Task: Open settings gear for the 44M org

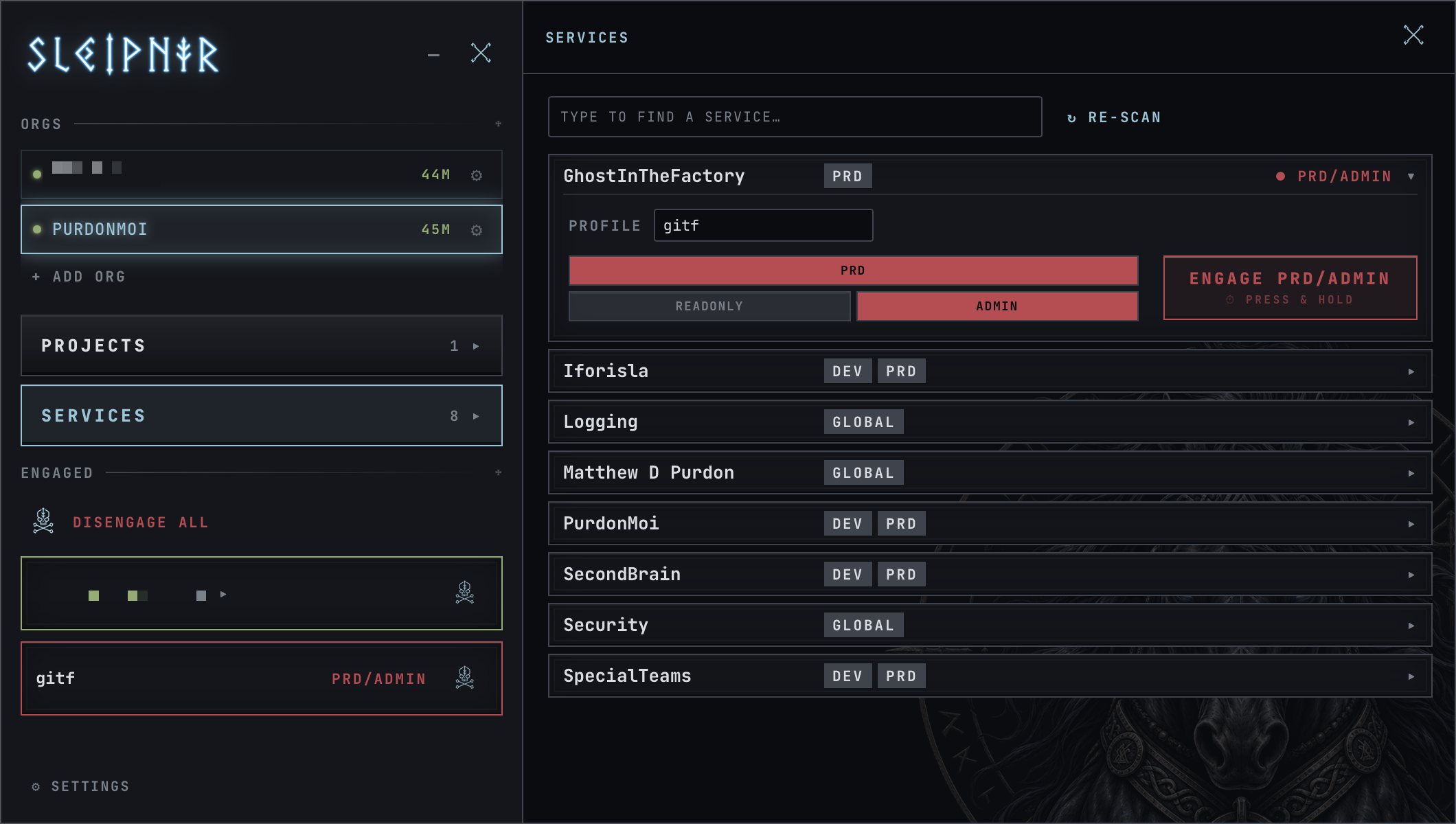Action: click(x=477, y=175)
